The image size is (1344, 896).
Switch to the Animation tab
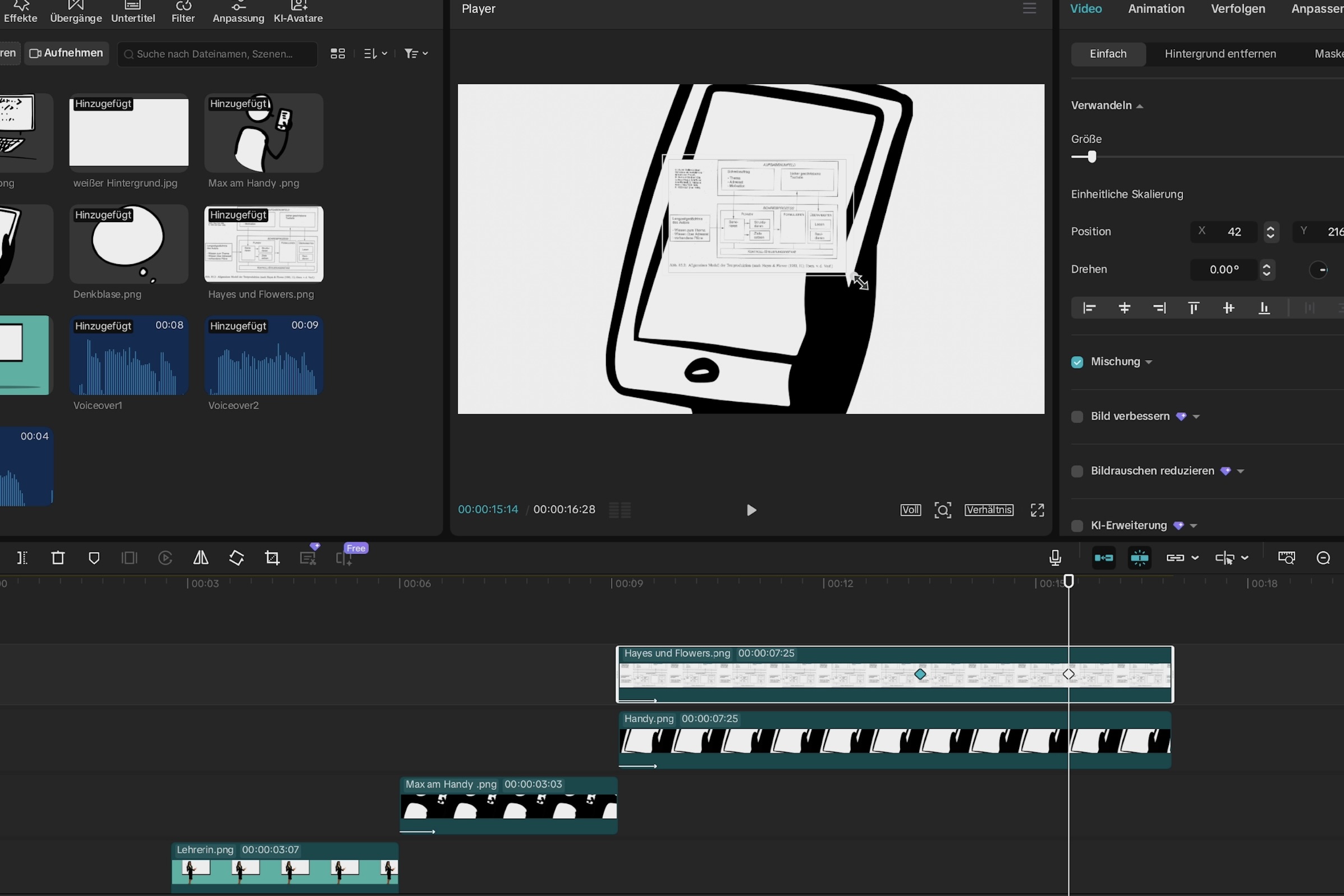click(1155, 9)
